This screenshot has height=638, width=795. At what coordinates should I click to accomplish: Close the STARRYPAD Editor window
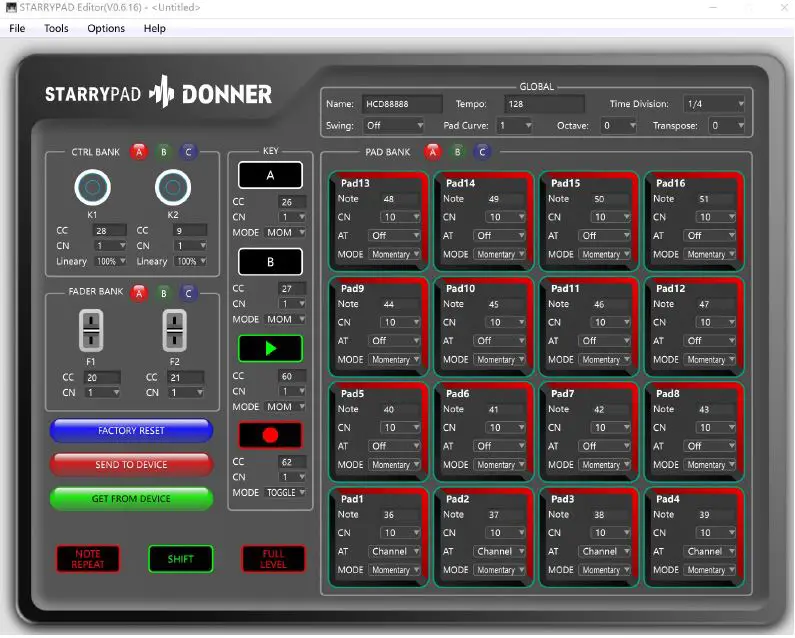tap(784, 8)
